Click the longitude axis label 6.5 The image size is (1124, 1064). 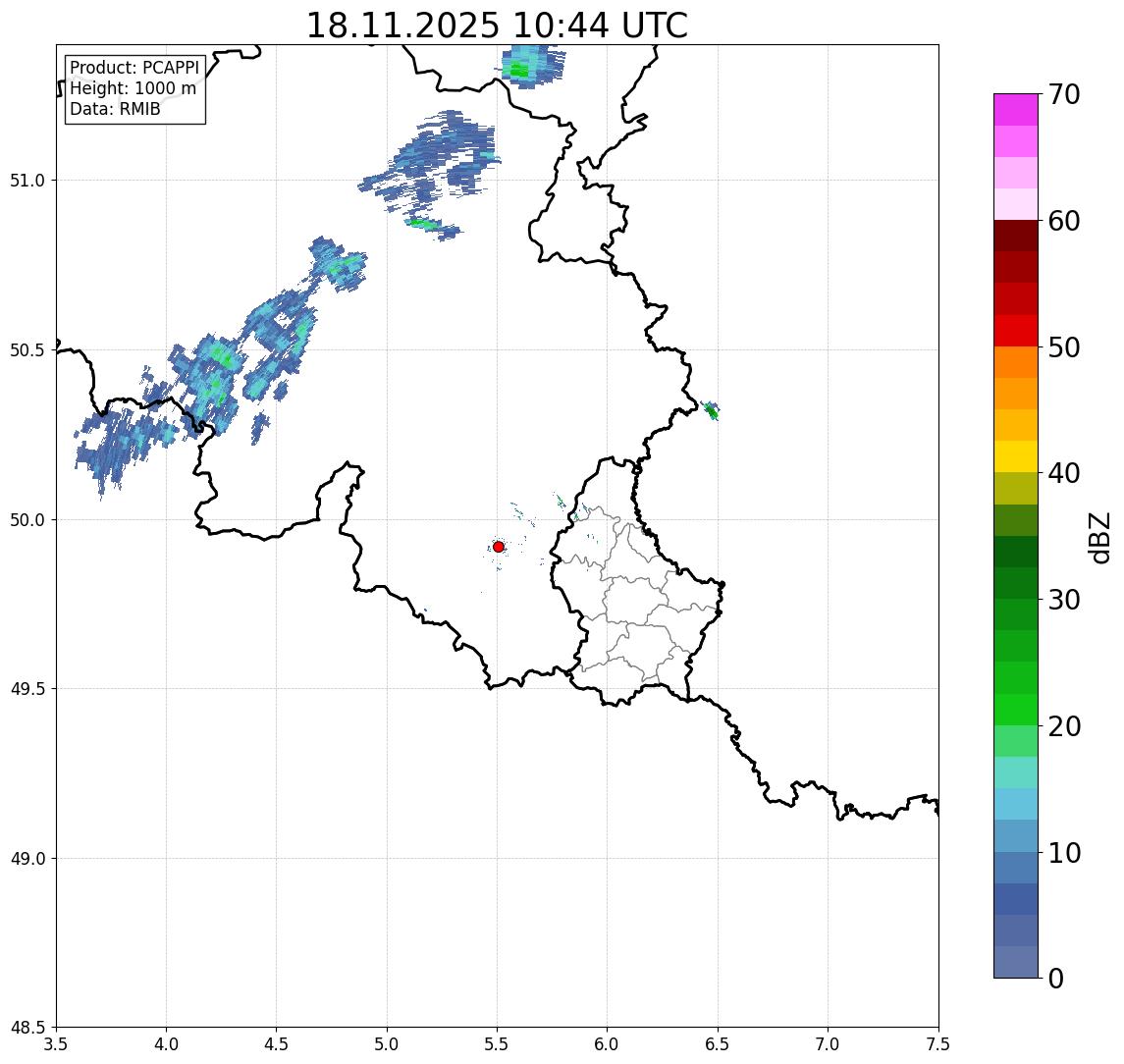718,1044
